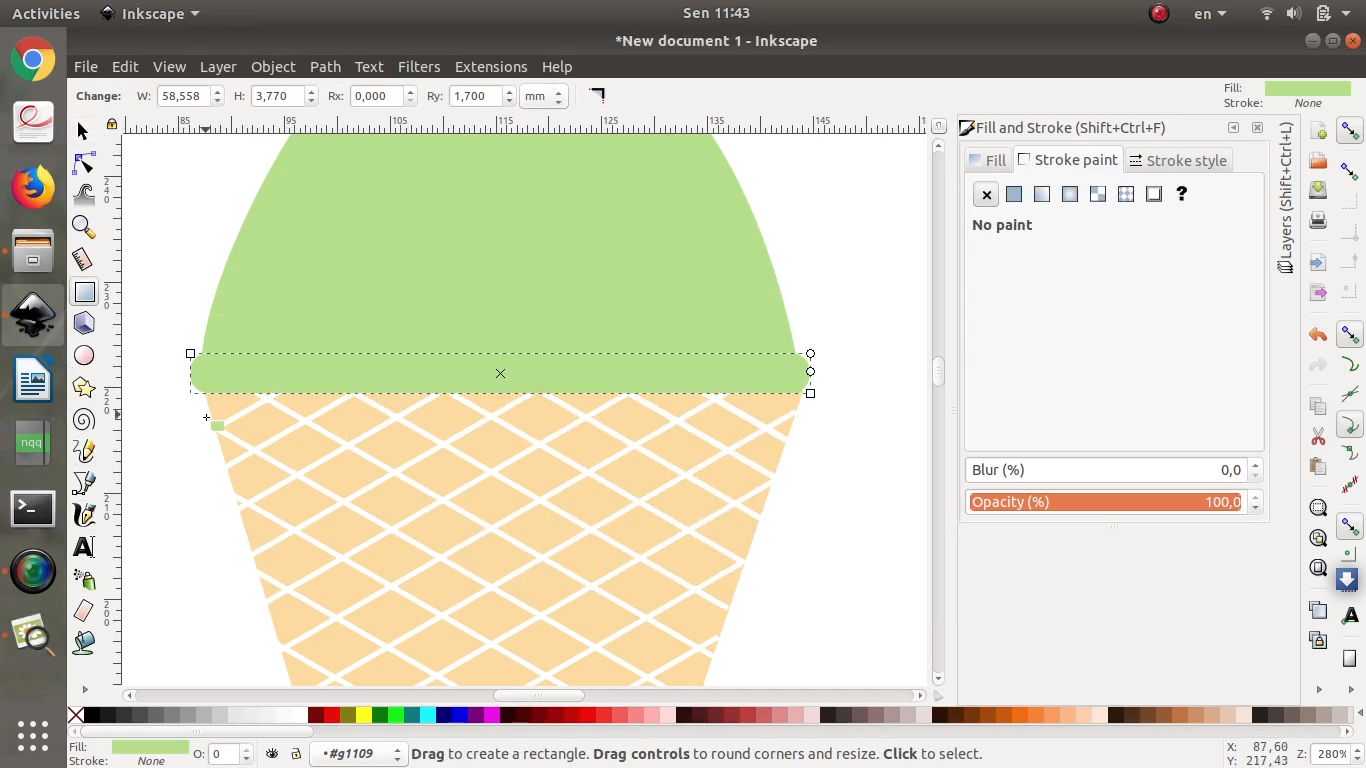This screenshot has height=768, width=1366.
Task: Click the Open document folder icon
Action: coord(1318,160)
